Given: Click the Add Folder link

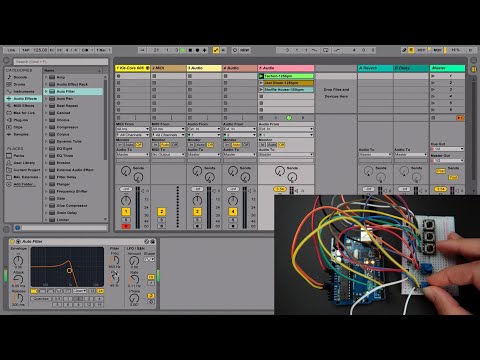Looking at the screenshot, I should pyautogui.click(x=23, y=184).
